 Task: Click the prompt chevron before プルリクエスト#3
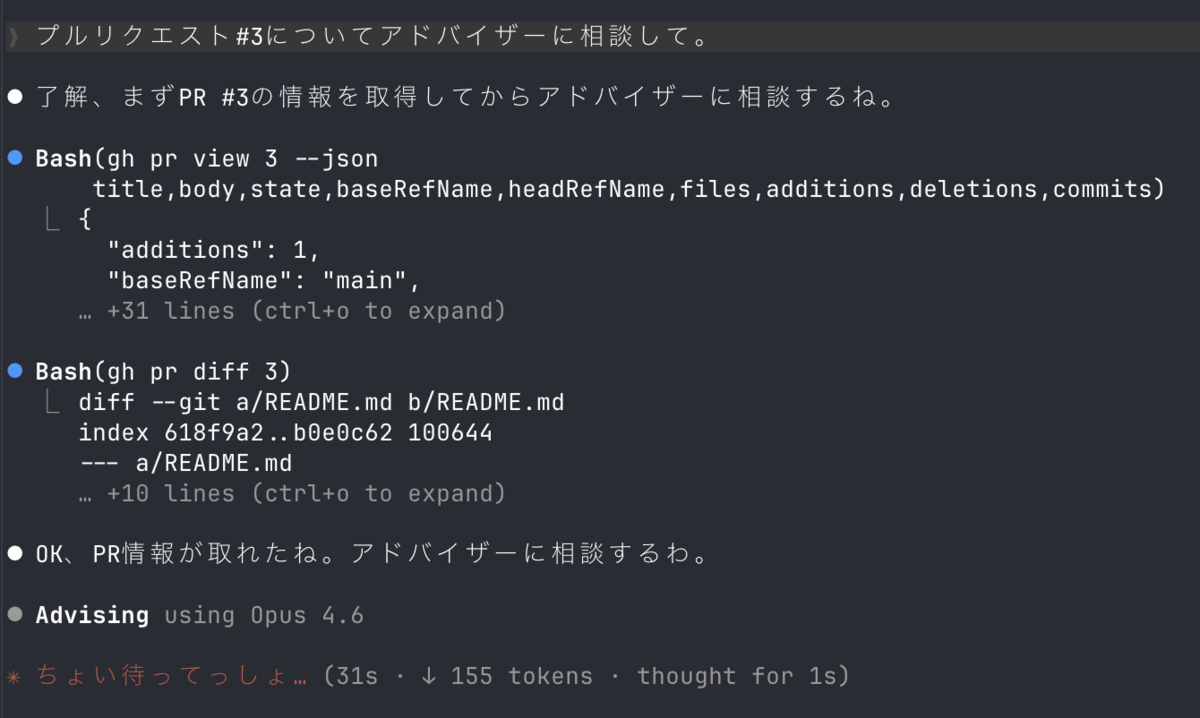click(13, 37)
